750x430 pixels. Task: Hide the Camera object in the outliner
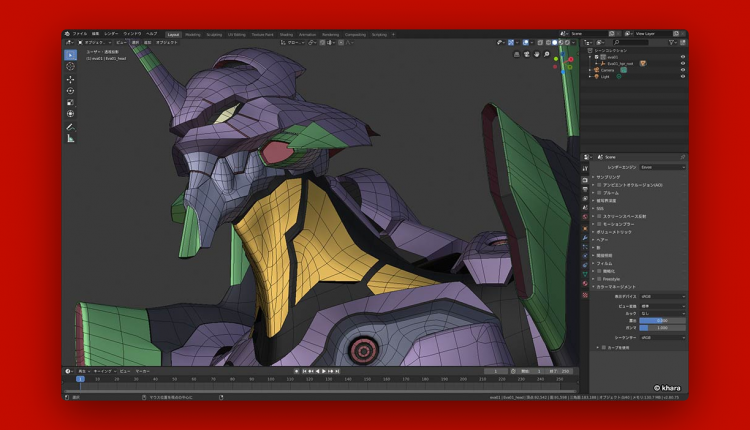[683, 70]
